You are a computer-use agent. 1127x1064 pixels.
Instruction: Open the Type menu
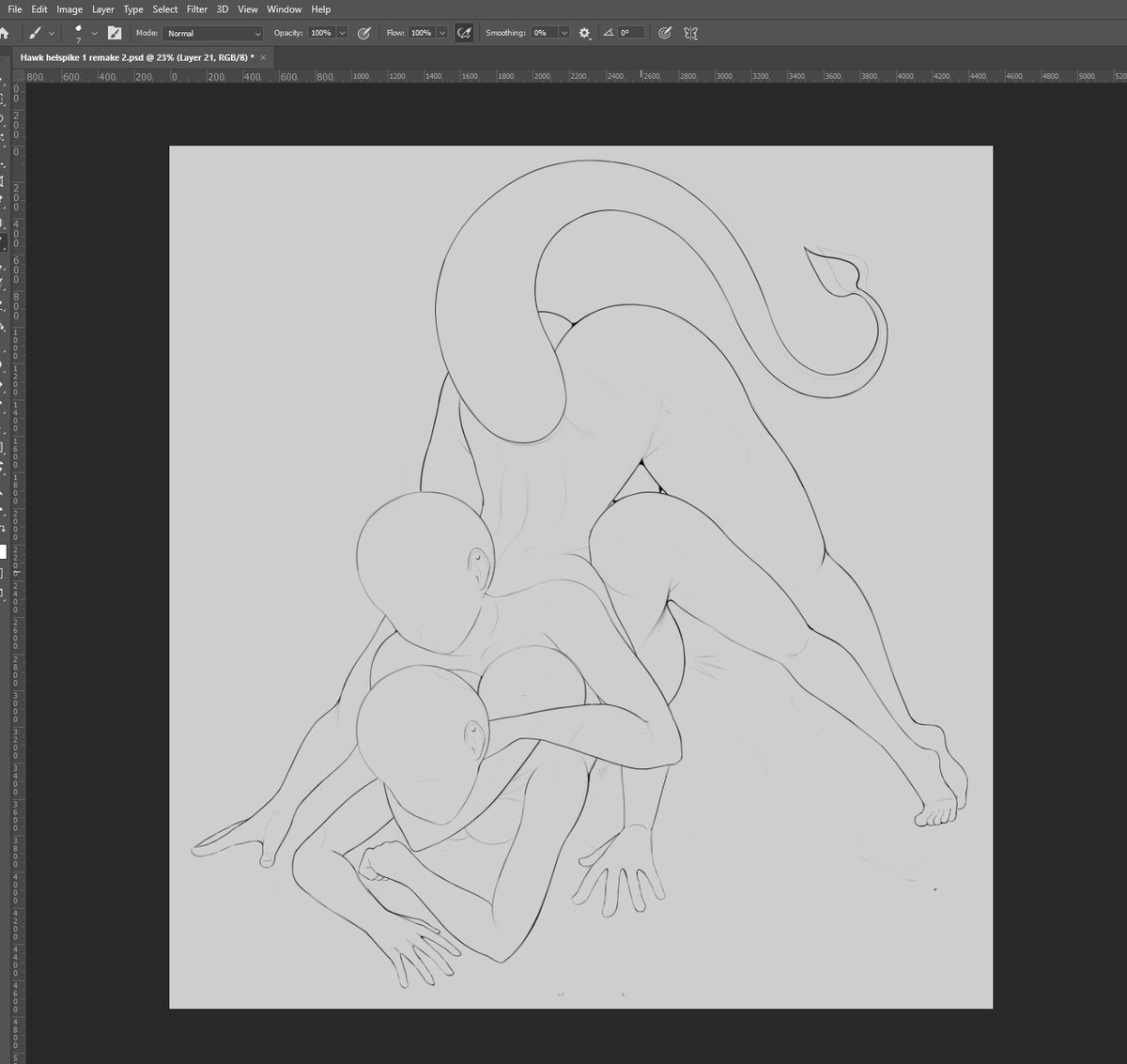133,9
